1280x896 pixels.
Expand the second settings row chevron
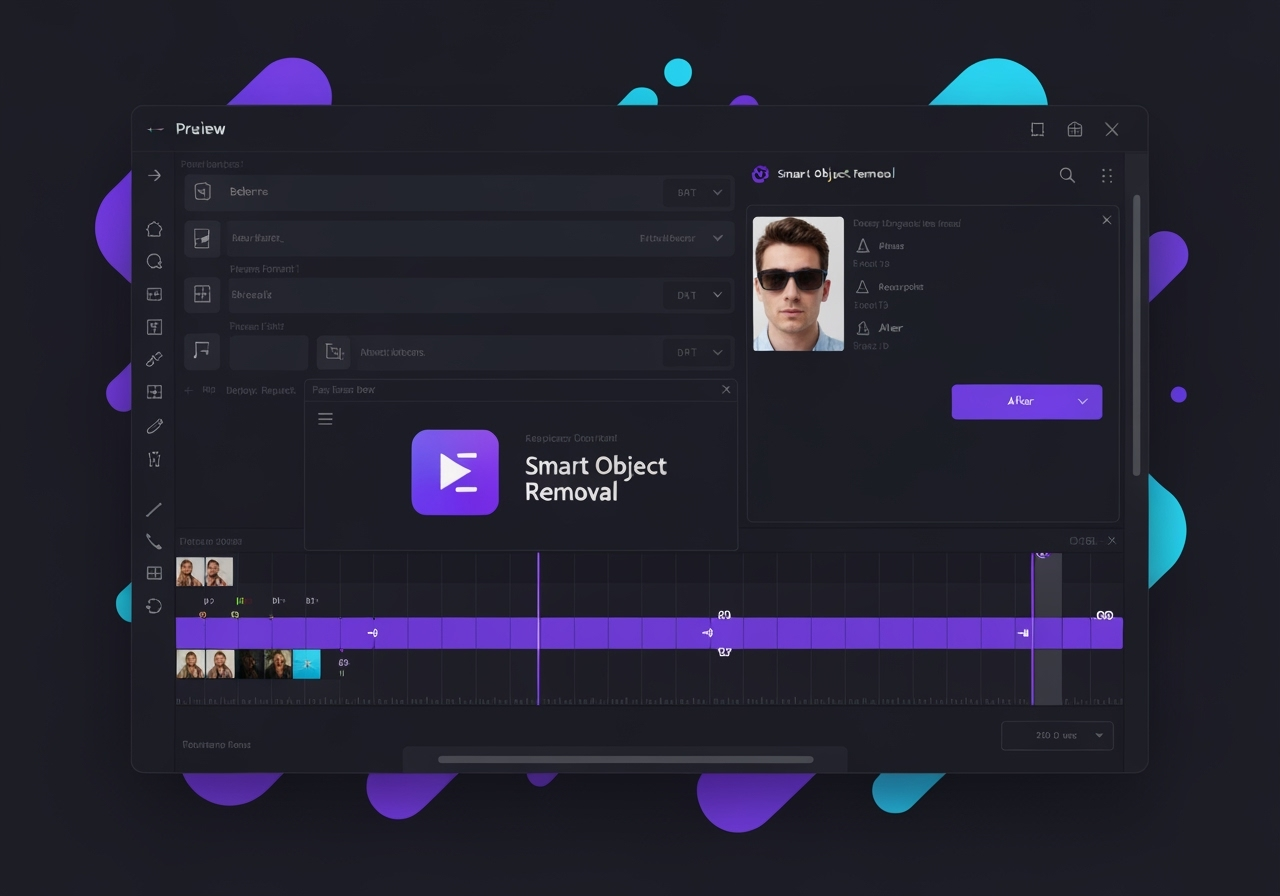(x=717, y=239)
